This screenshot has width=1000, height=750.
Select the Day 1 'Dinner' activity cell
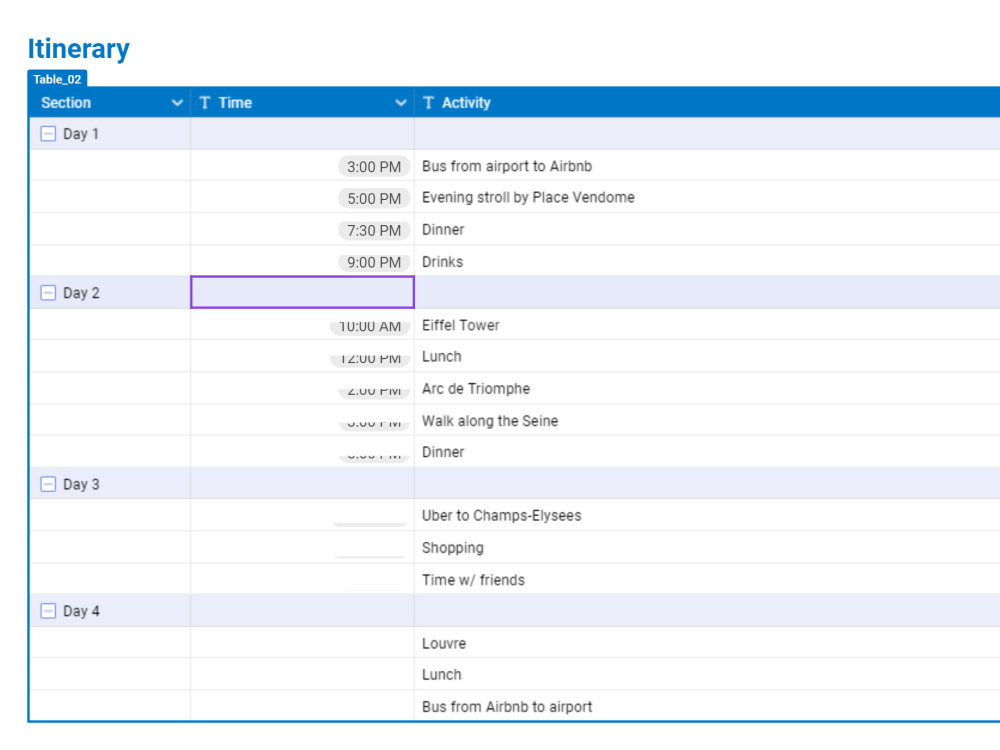point(707,230)
